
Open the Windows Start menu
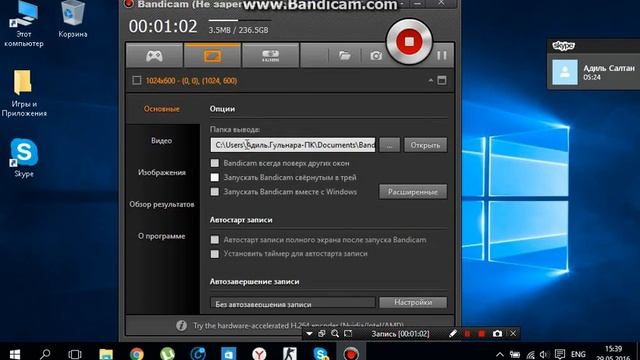pyautogui.click(x=15, y=353)
